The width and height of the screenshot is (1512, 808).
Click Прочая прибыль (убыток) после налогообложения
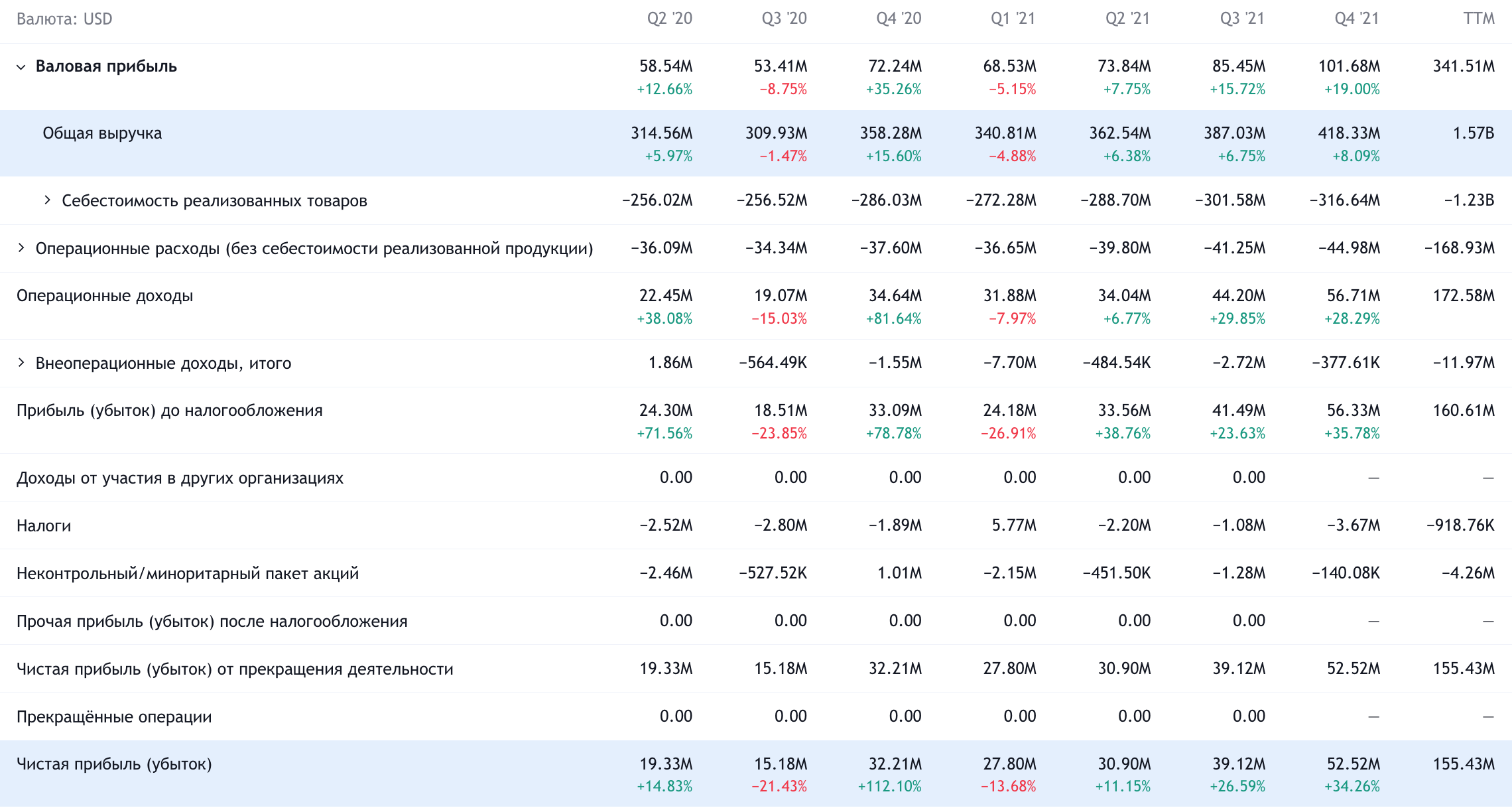point(212,622)
